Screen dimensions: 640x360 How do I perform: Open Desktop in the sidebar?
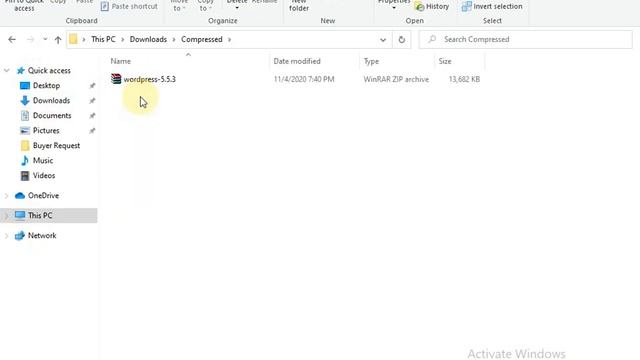click(46, 86)
